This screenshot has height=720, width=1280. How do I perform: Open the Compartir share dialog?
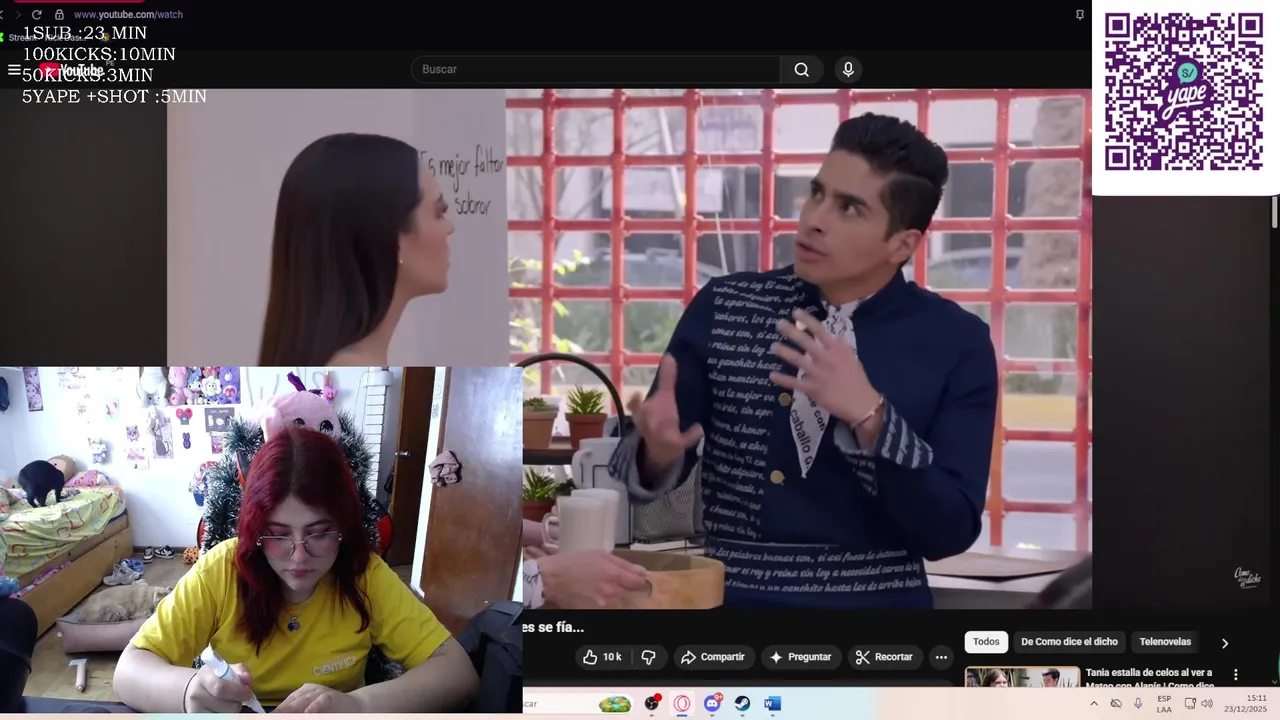coord(712,657)
